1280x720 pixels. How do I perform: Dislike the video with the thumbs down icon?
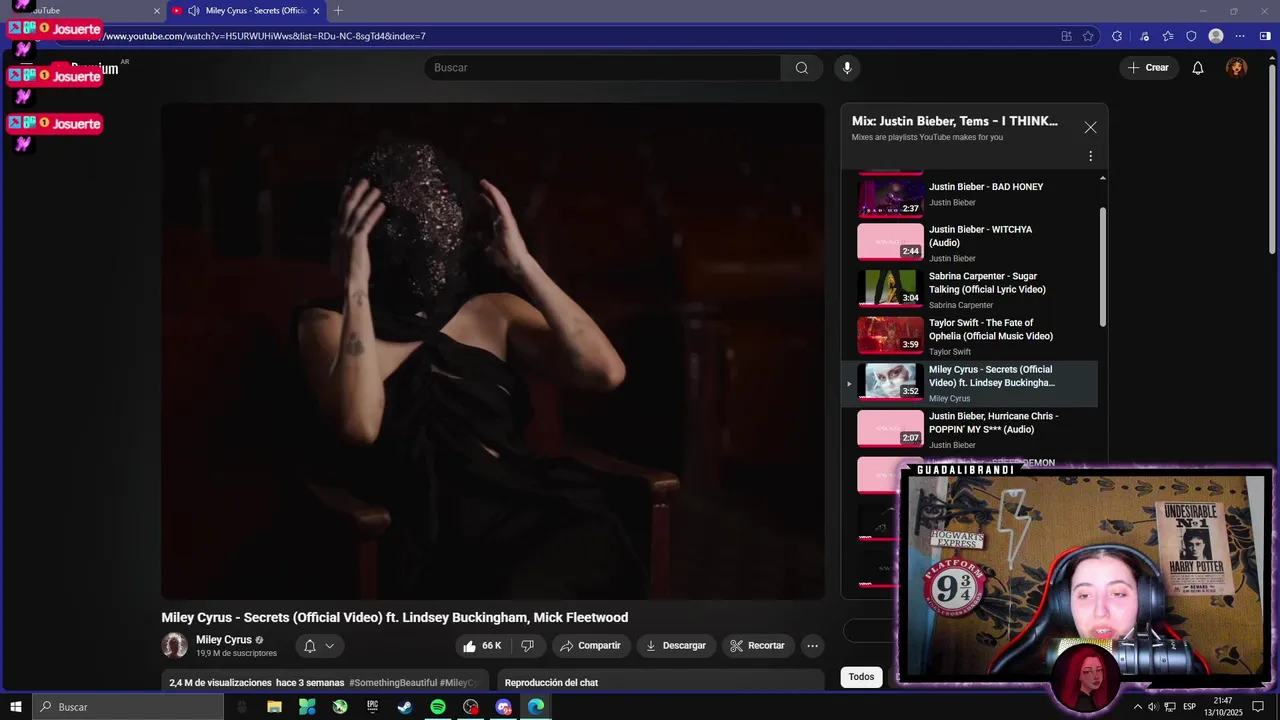click(528, 646)
